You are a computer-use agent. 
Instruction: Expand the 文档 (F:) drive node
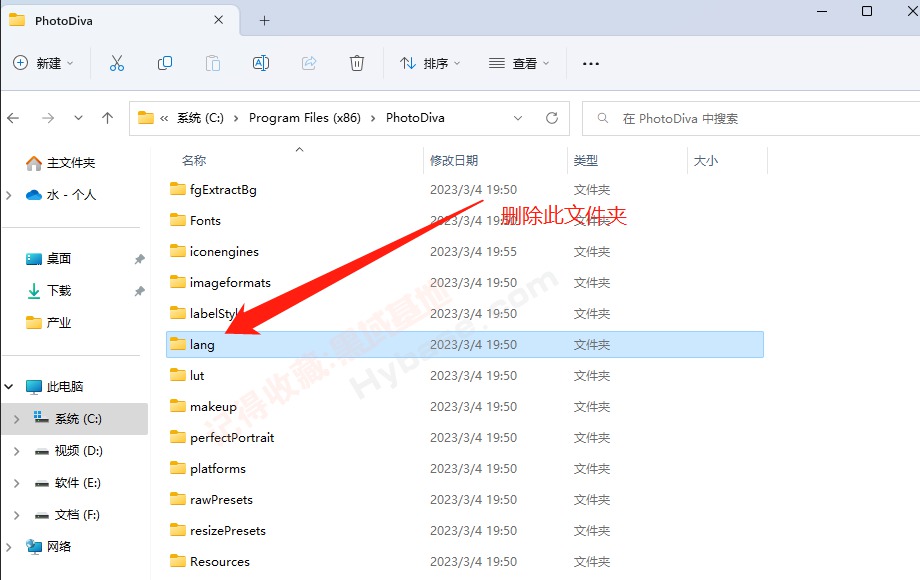pos(16,515)
